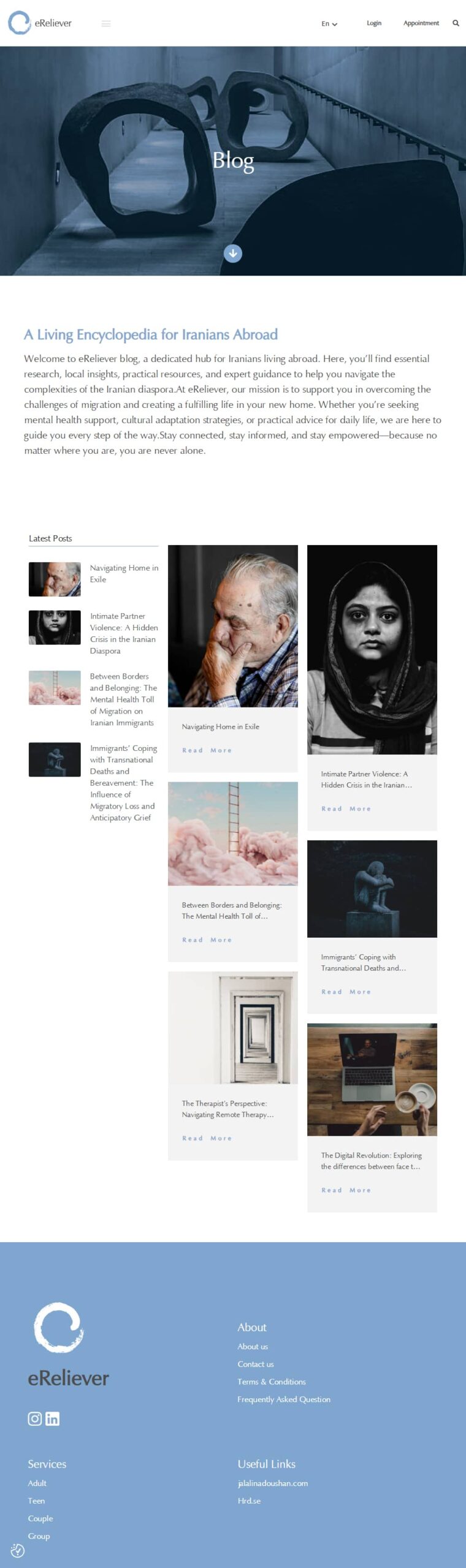Click the search magnifier icon
This screenshot has height=1568, width=466.
coord(456,23)
